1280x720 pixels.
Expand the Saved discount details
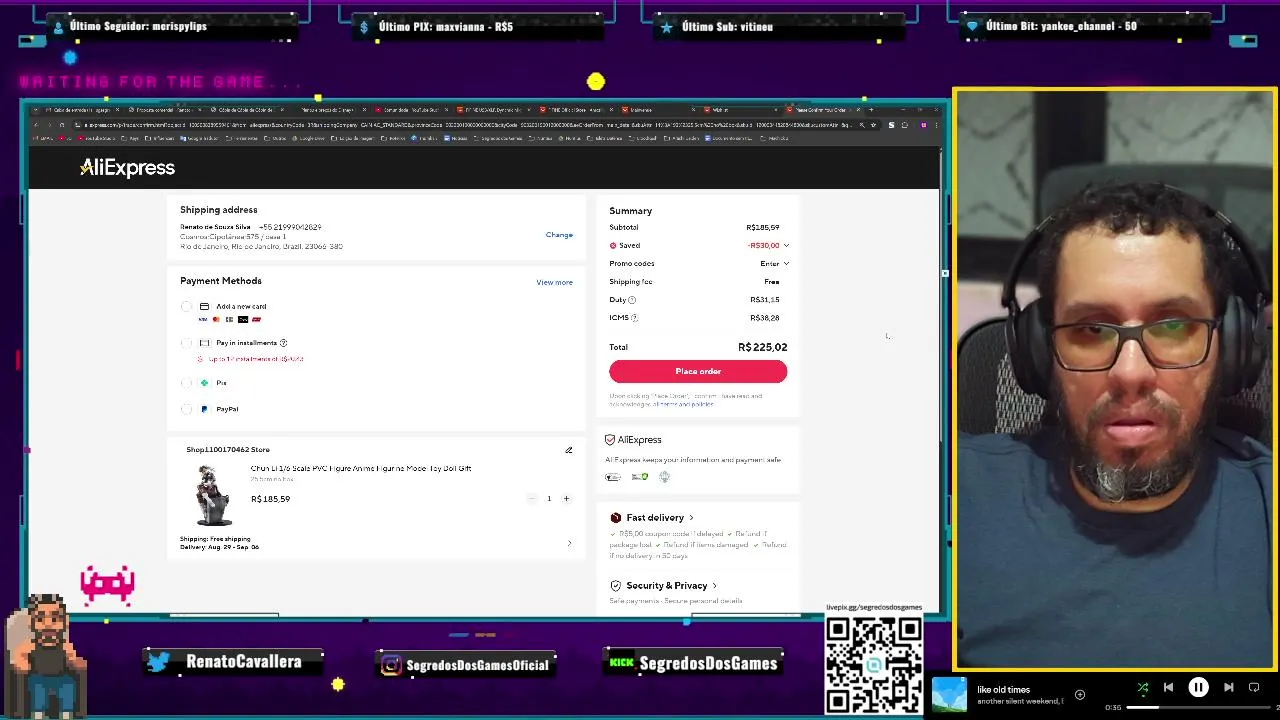tap(786, 245)
